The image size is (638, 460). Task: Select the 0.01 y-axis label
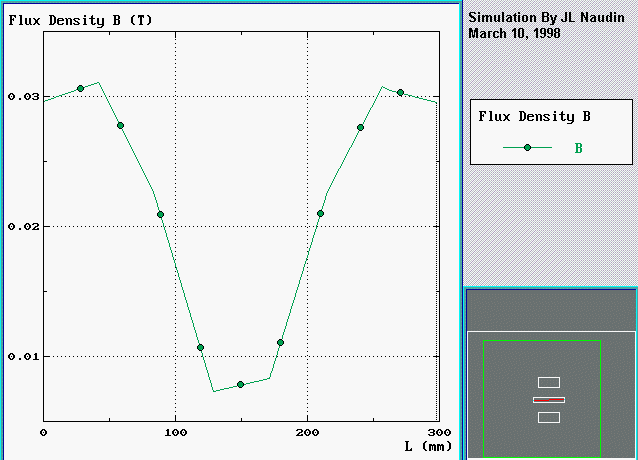24,356
